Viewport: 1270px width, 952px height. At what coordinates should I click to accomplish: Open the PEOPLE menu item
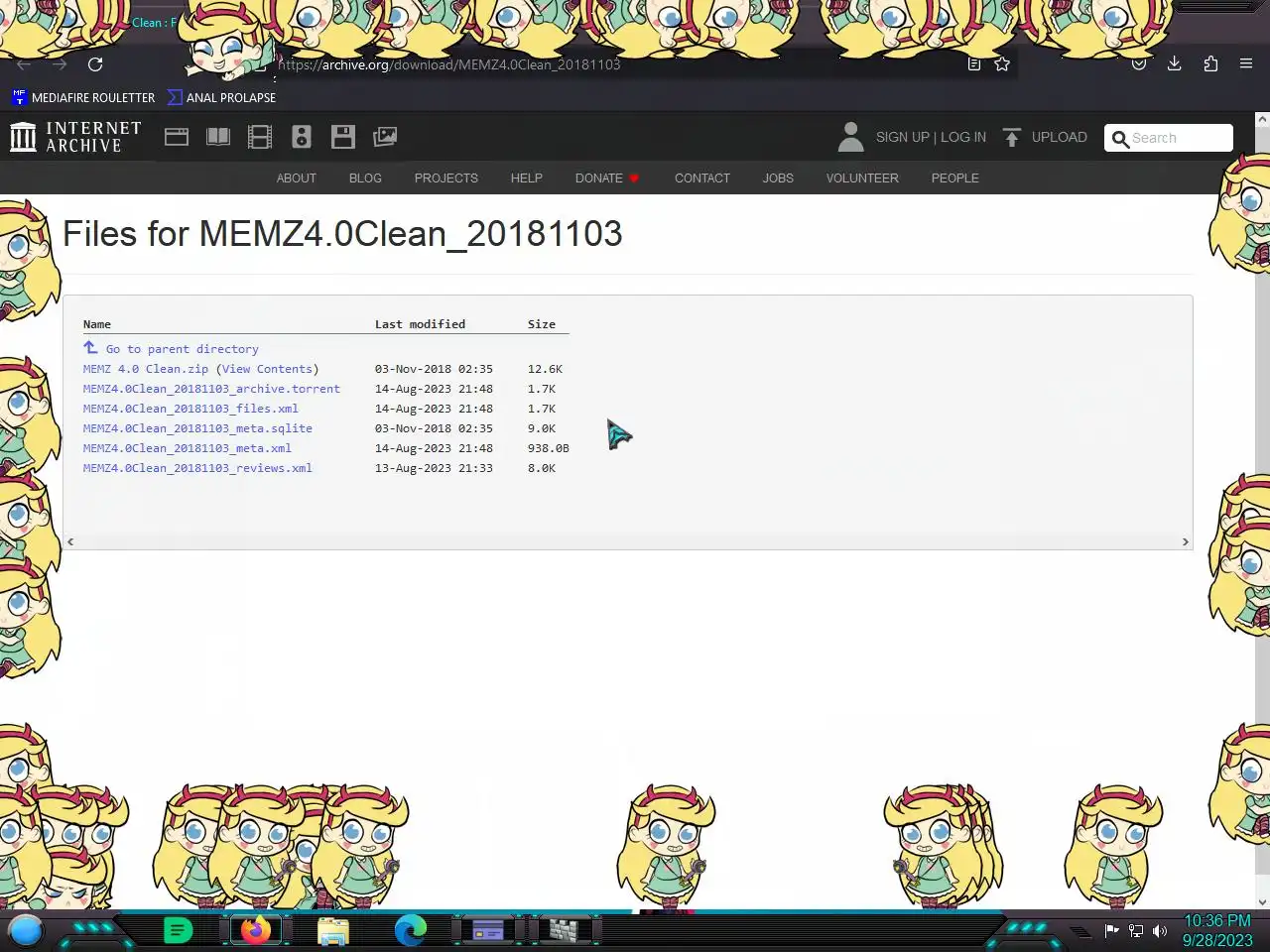(x=954, y=178)
